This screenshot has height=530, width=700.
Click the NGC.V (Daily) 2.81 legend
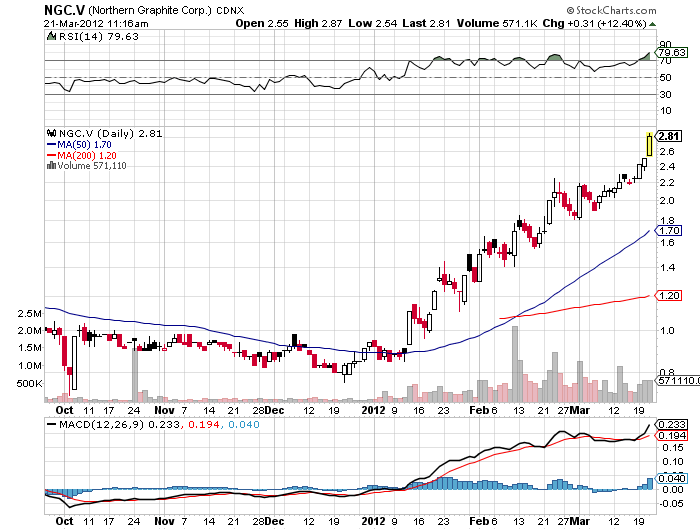click(110, 134)
